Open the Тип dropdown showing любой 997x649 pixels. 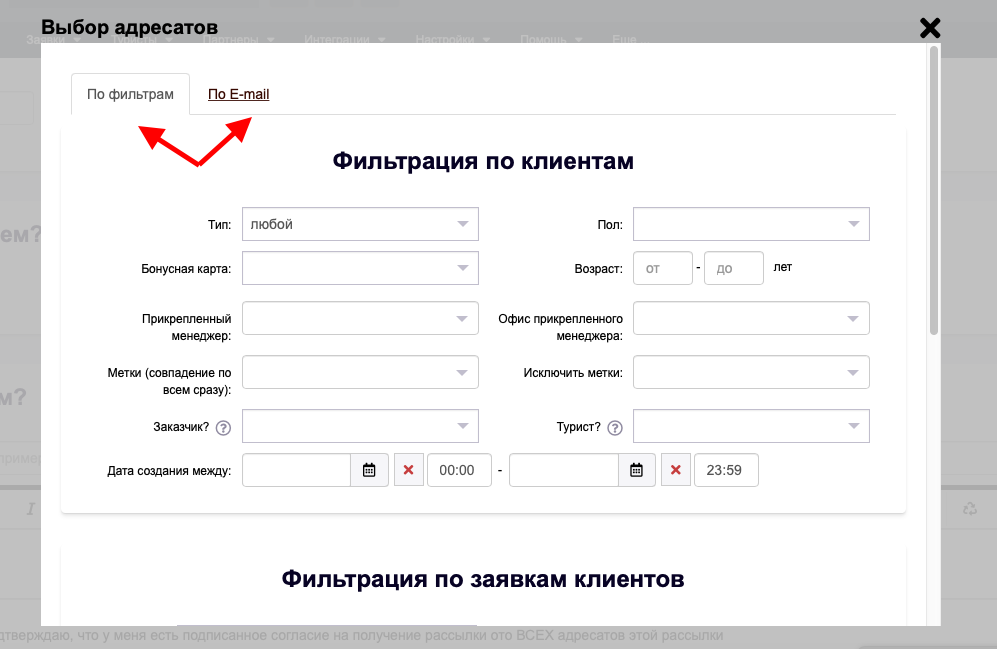360,224
